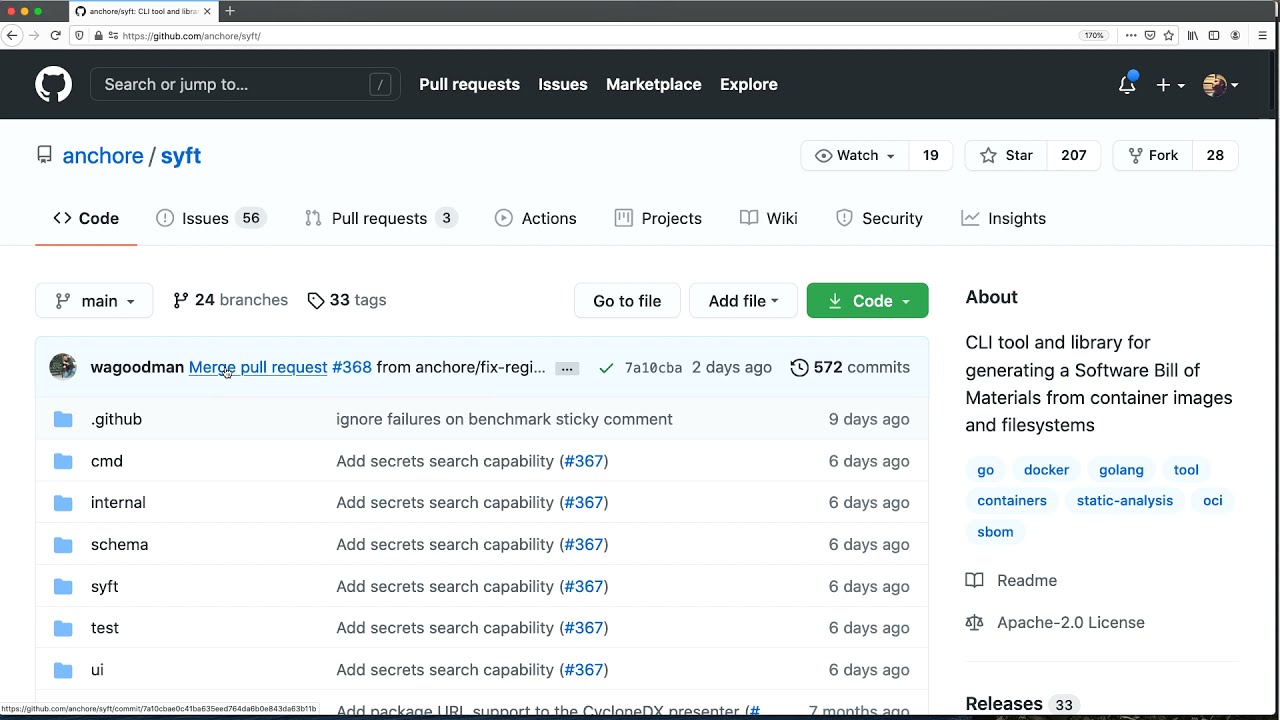Open the Readme link

pos(1011,581)
